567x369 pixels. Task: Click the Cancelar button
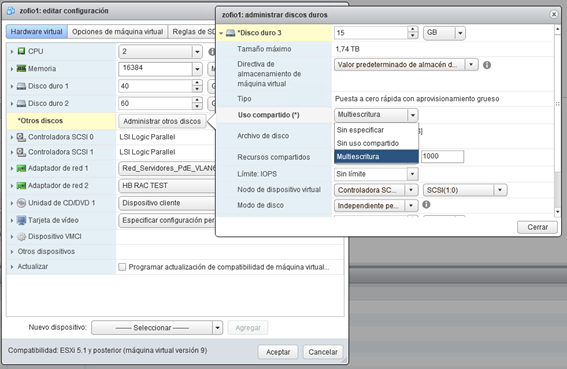pos(323,352)
